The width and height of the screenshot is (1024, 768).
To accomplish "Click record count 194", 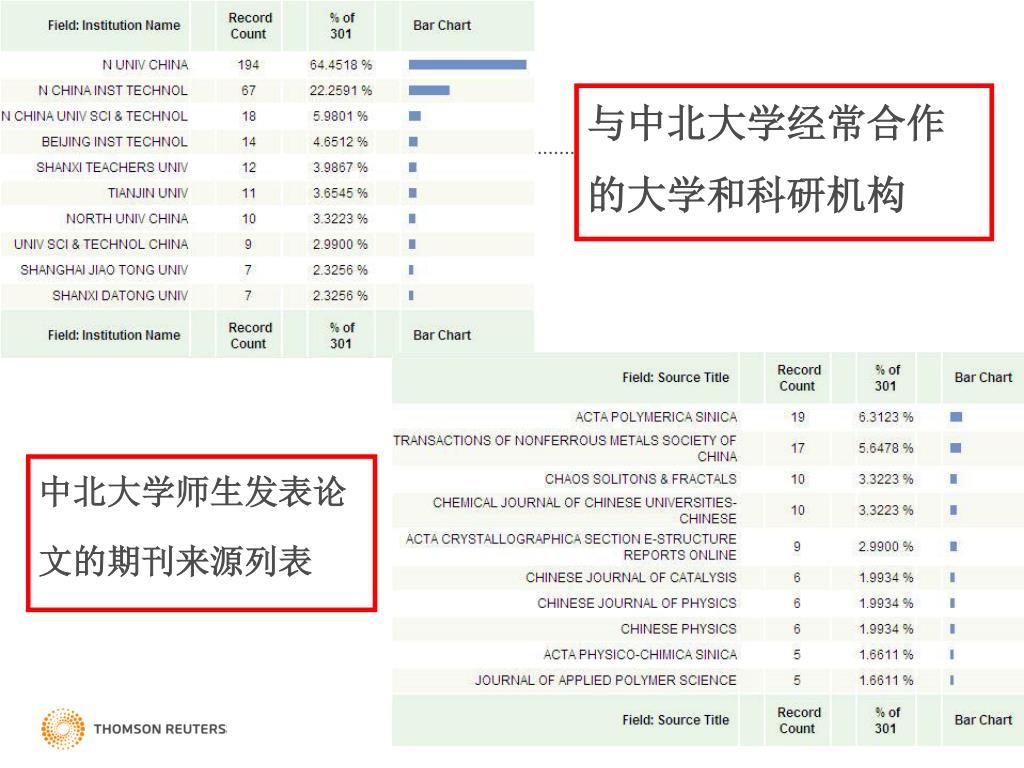I will click(x=249, y=65).
